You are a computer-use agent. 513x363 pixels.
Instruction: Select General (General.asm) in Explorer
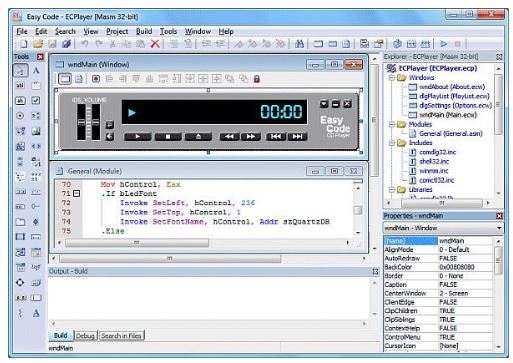[x=451, y=134]
